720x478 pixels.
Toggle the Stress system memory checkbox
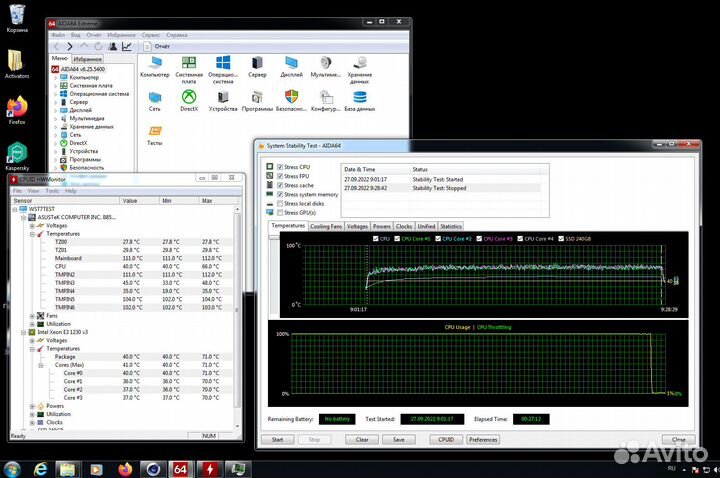point(280,195)
